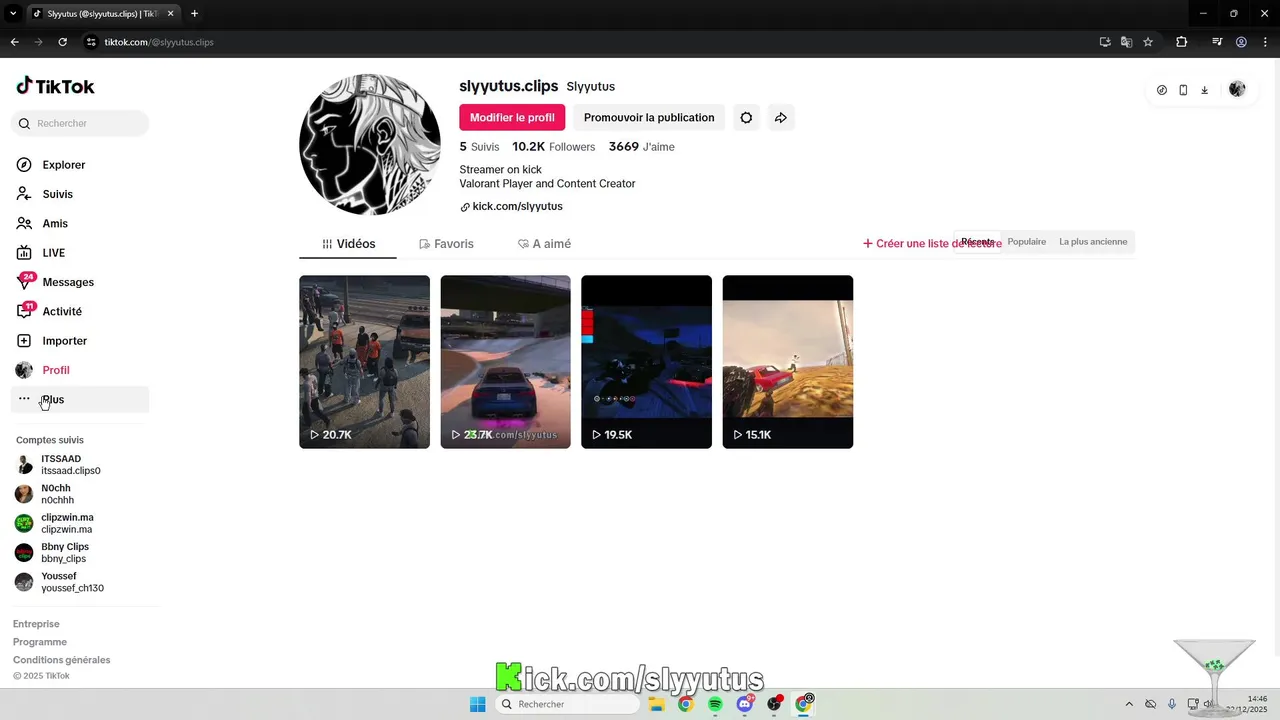Screen dimensions: 1280x720
Task: Select the Favoris tab
Action: pyautogui.click(x=446, y=244)
